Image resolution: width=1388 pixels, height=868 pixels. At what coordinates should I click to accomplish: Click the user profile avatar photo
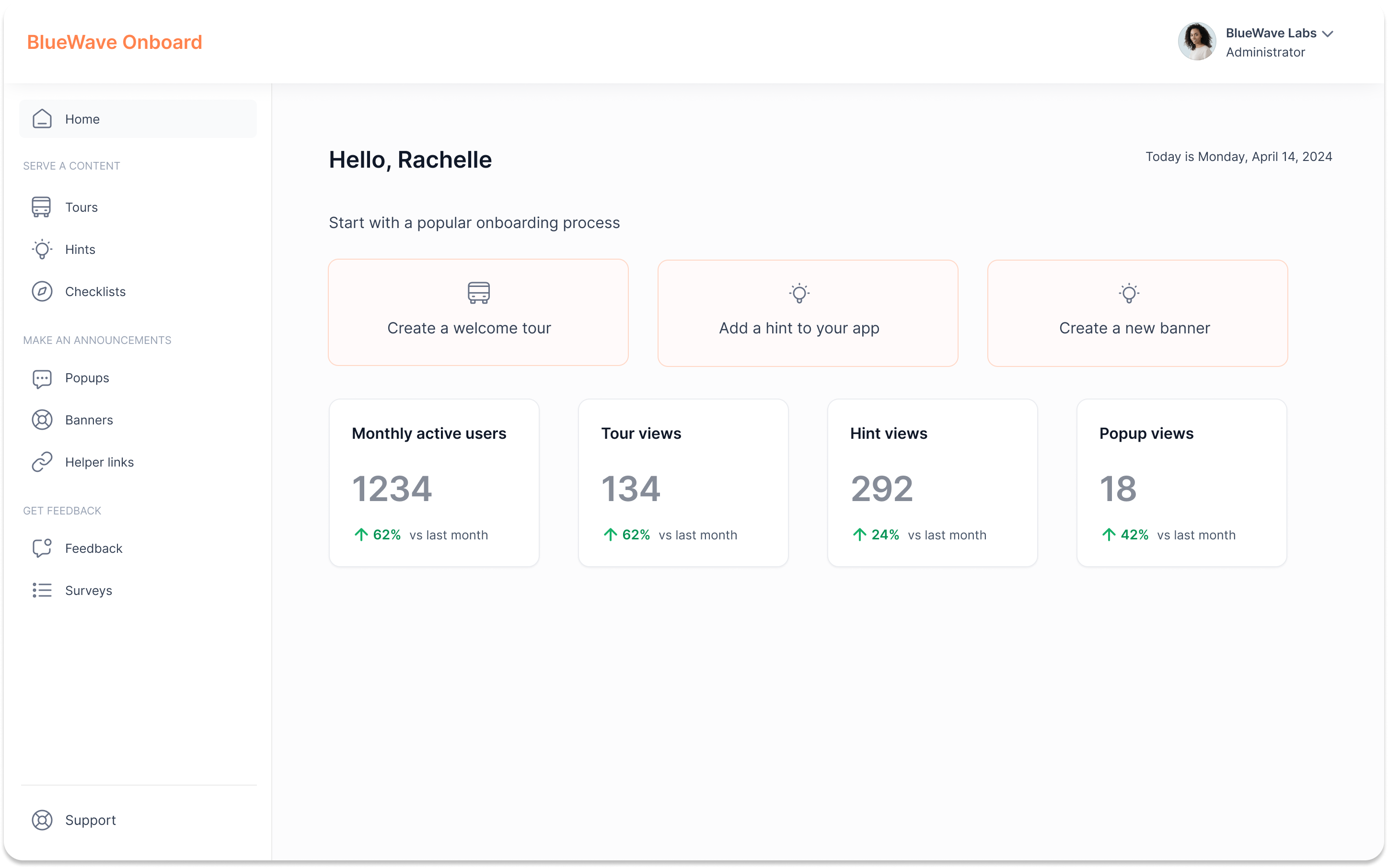point(1197,42)
